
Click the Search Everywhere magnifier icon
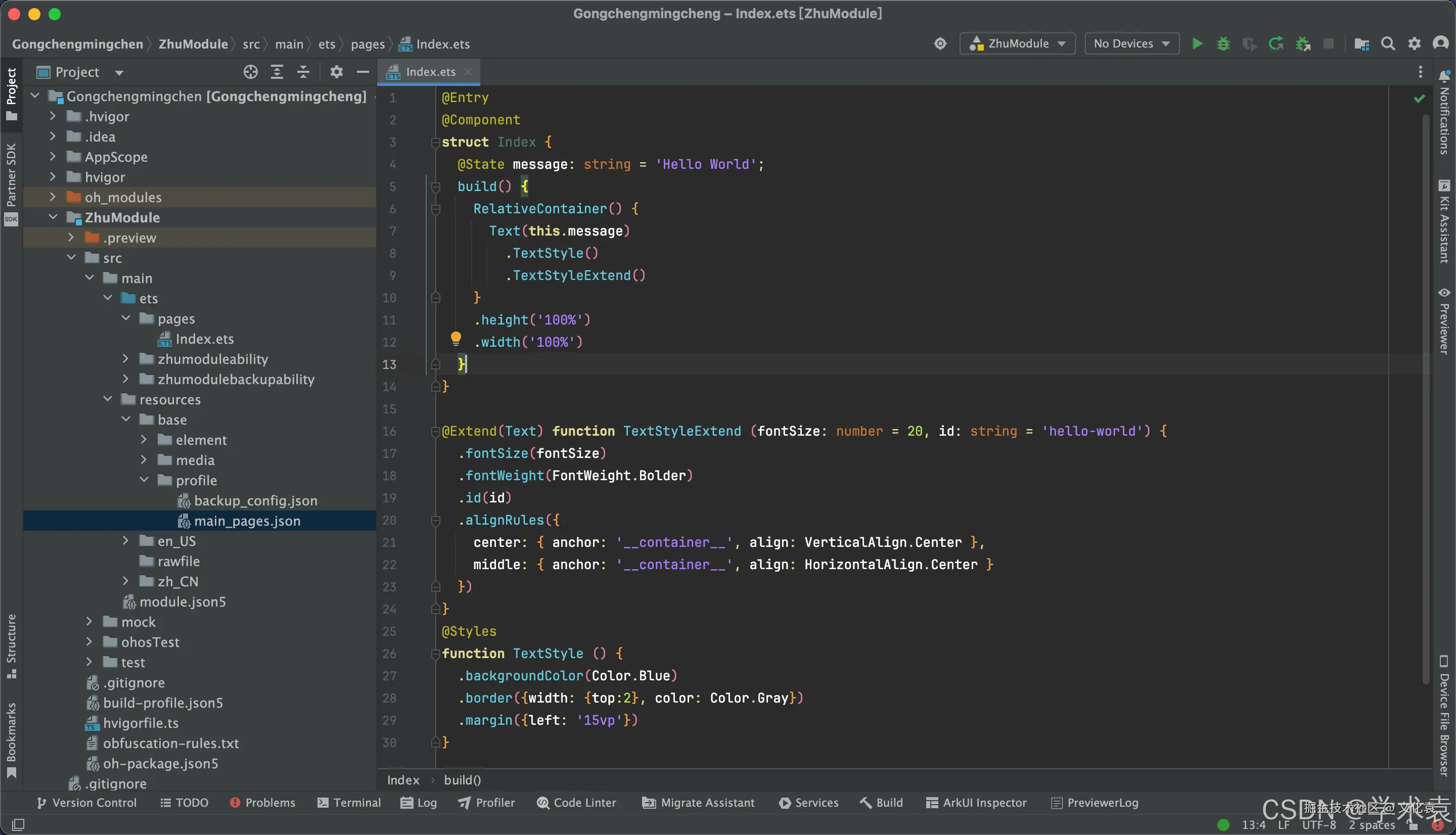point(1388,43)
